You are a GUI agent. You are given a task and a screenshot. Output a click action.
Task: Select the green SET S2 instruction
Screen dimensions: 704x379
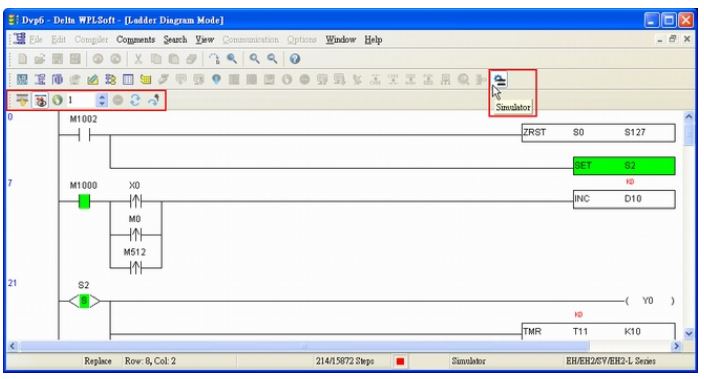tap(624, 166)
